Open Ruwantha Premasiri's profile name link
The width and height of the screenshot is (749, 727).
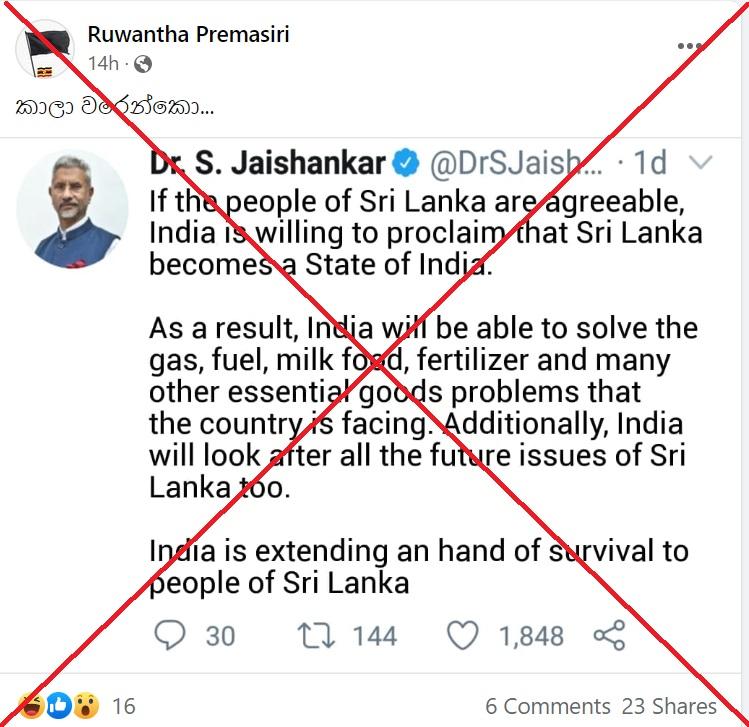[x=189, y=34]
